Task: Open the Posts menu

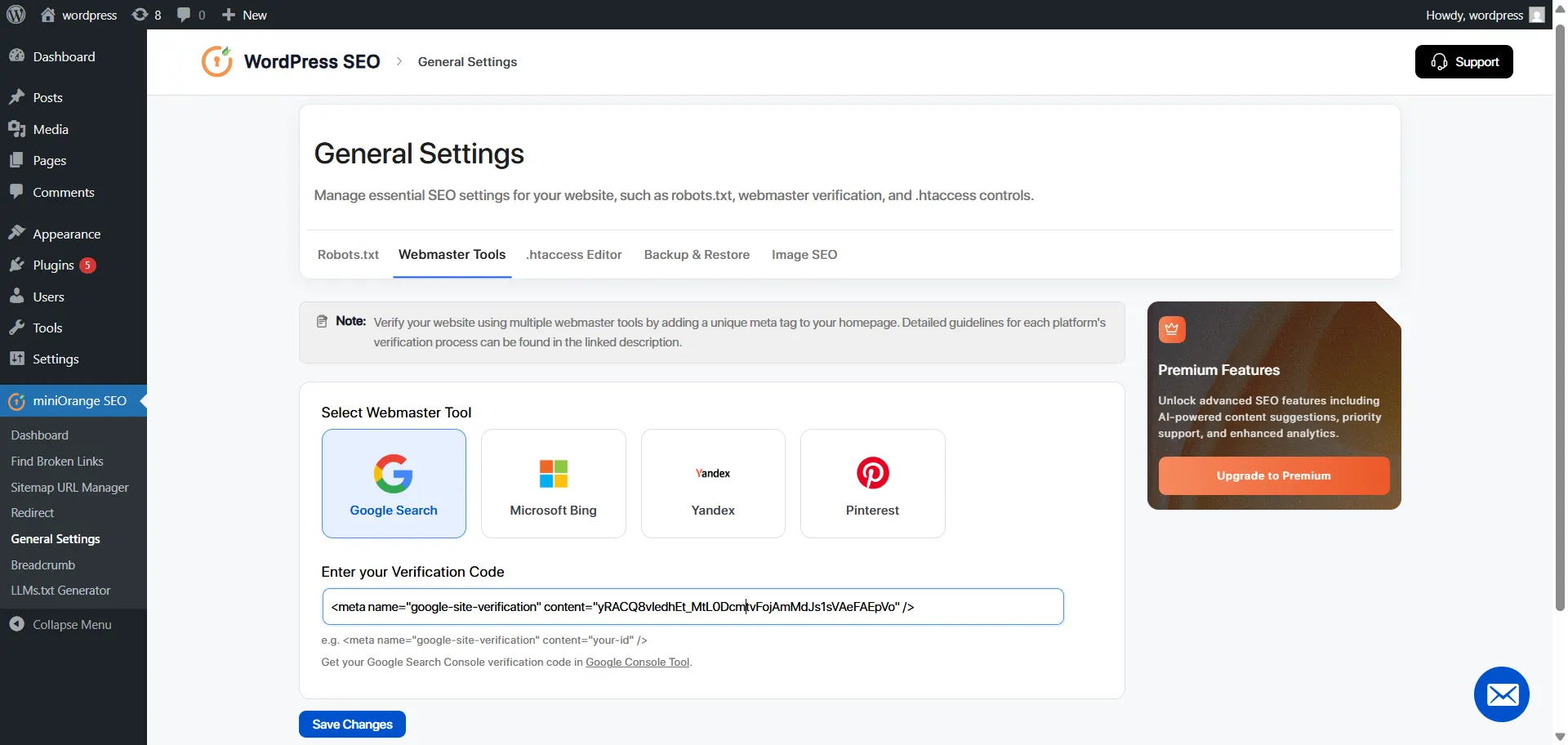Action: pyautogui.click(x=73, y=97)
